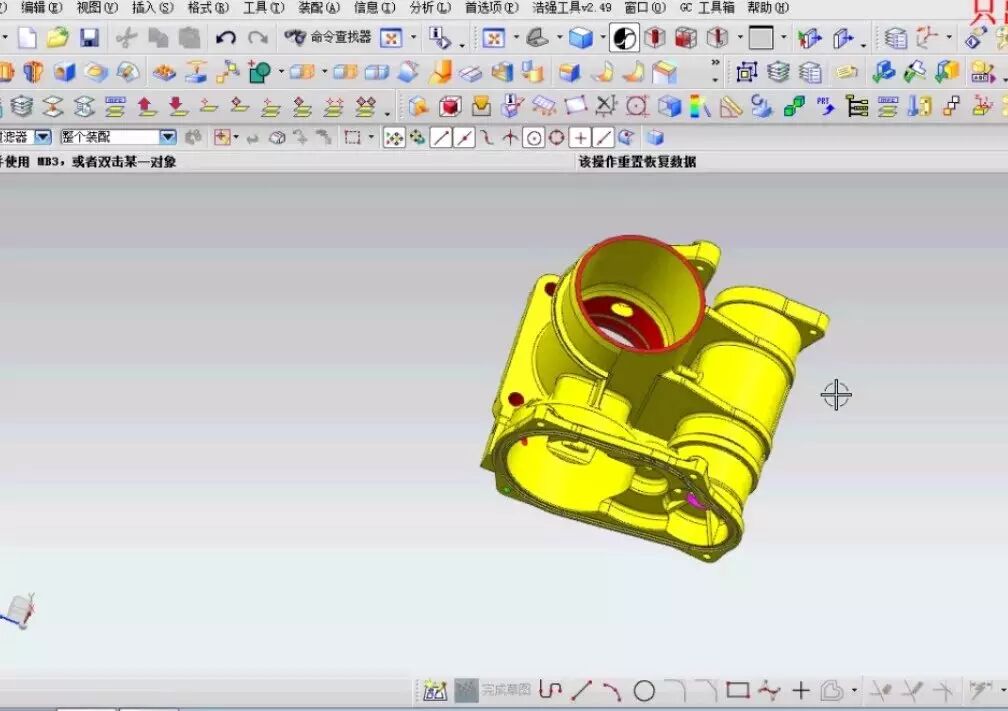This screenshot has width=1008, height=711.
Task: Select the sketch Profile curve tool
Action: pyautogui.click(x=550, y=690)
